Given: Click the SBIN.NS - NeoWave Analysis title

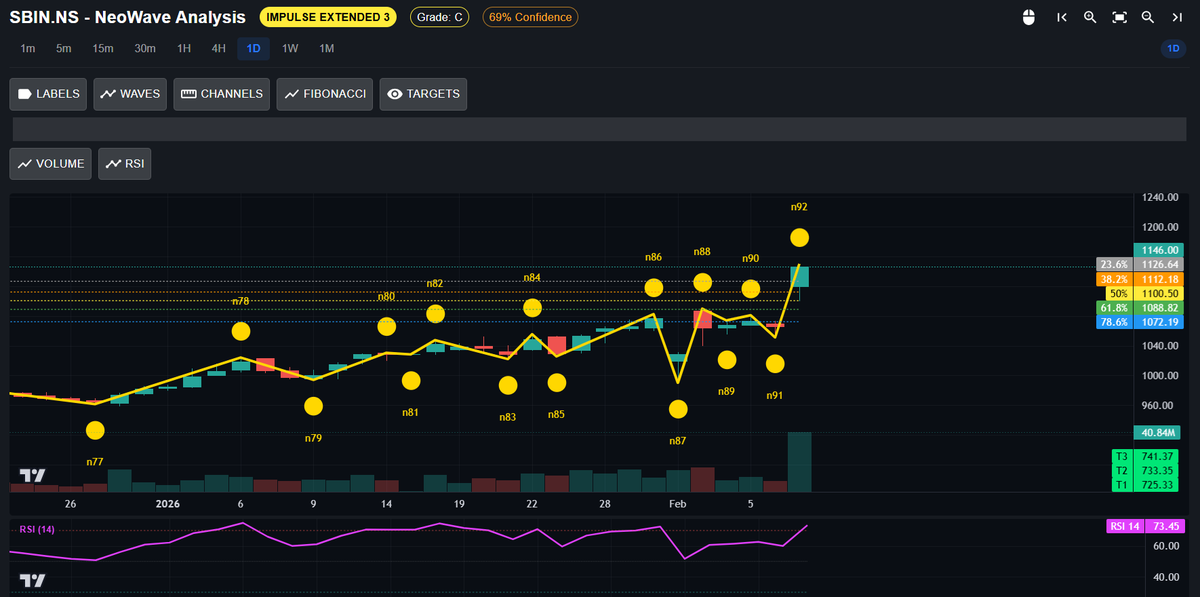Looking at the screenshot, I should 127,17.
